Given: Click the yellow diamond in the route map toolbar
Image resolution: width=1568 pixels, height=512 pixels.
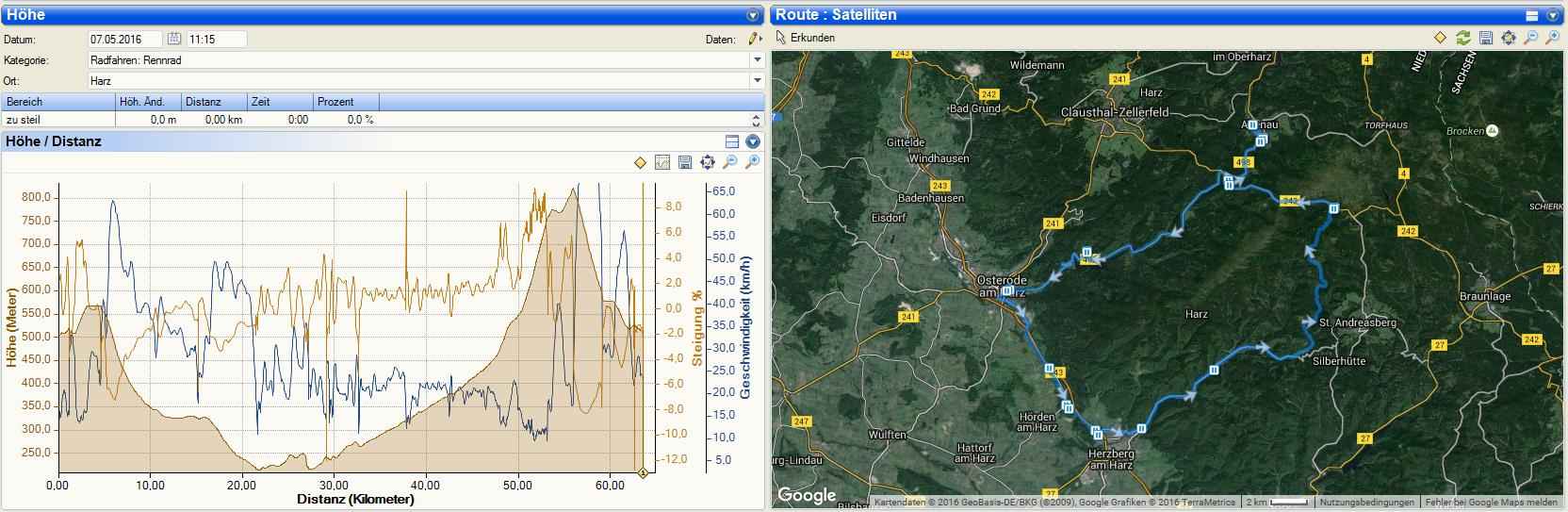Looking at the screenshot, I should coord(1440,38).
